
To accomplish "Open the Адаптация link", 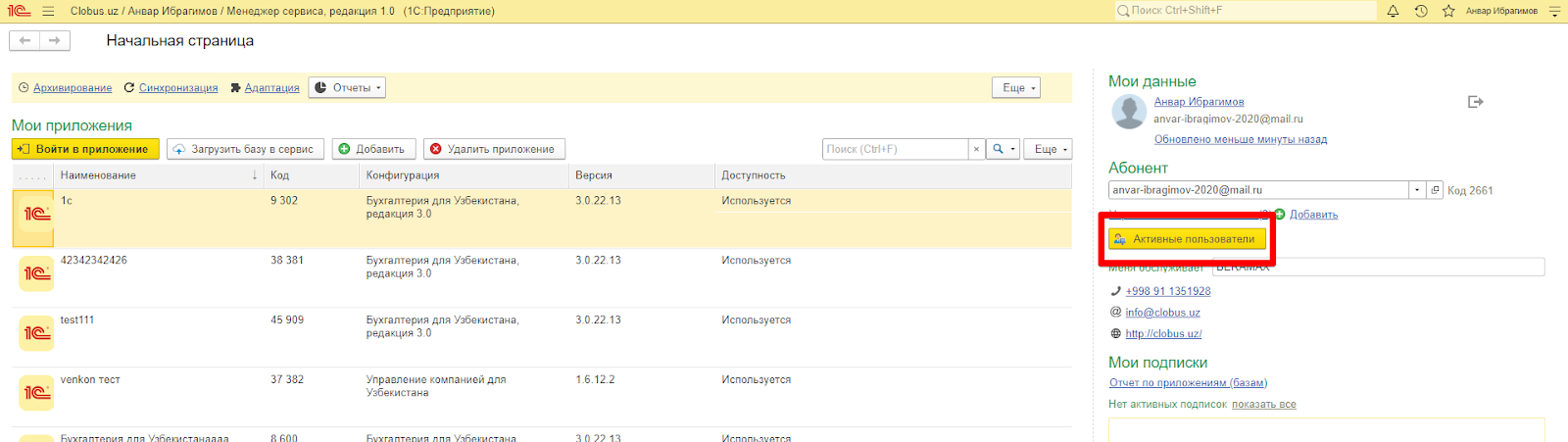I will tap(271, 88).
